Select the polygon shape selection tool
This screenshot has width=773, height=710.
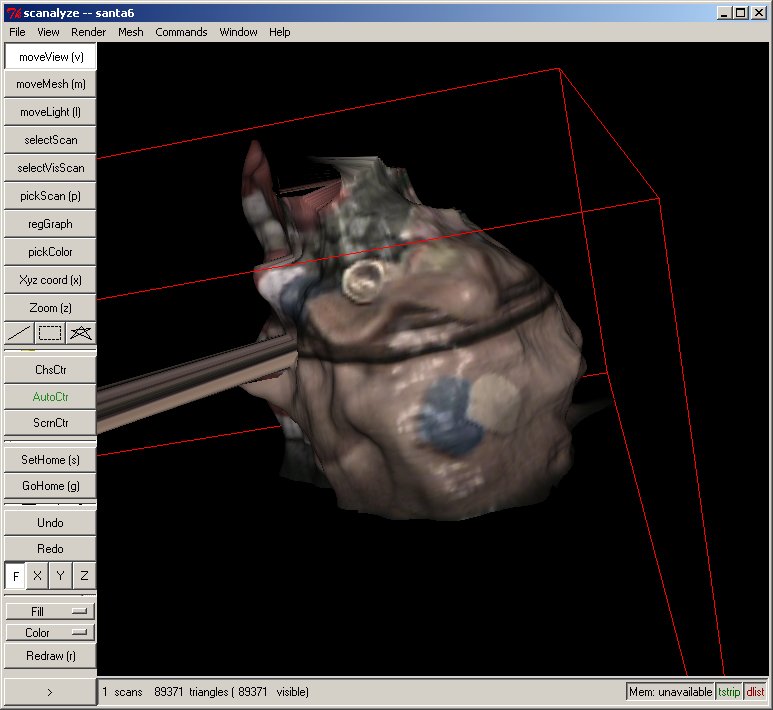(x=81, y=333)
